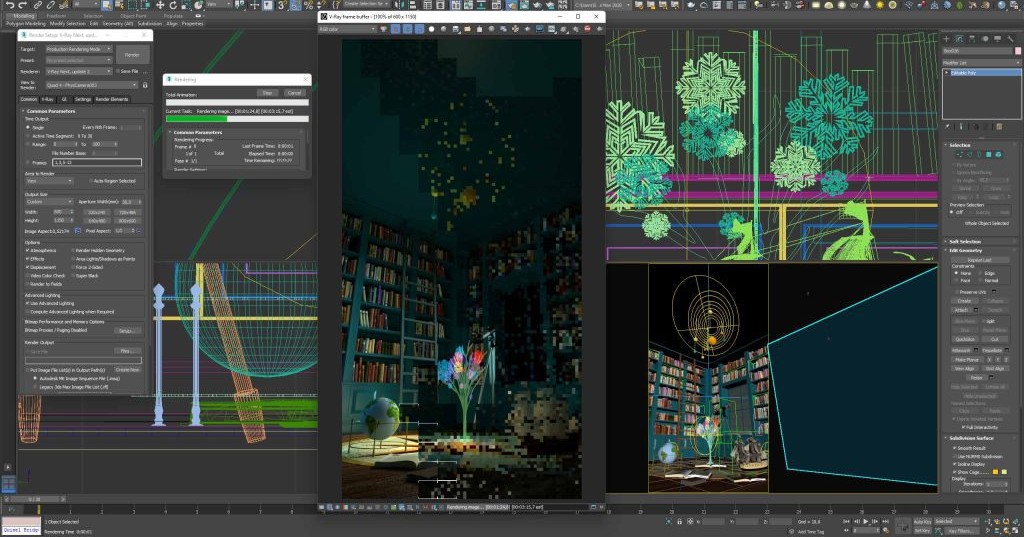Viewport: 1024px width, 537px height.
Task: Open the Area to Render dropdown
Action: pyautogui.click(x=50, y=181)
